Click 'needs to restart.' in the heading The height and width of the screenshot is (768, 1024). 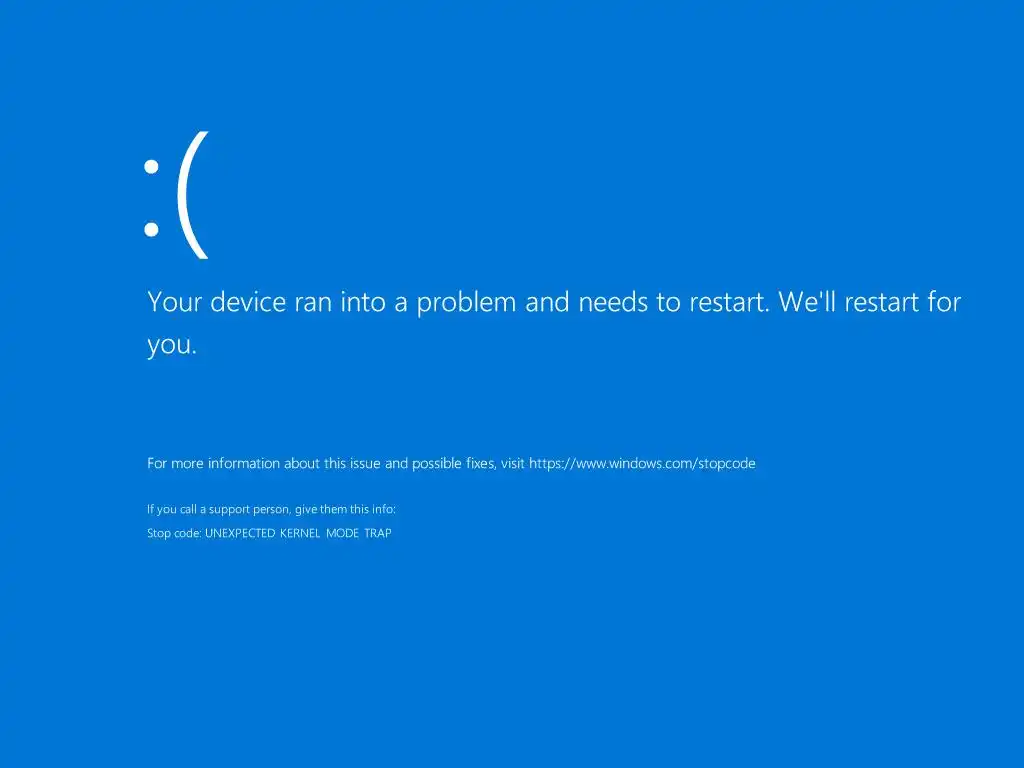point(674,302)
